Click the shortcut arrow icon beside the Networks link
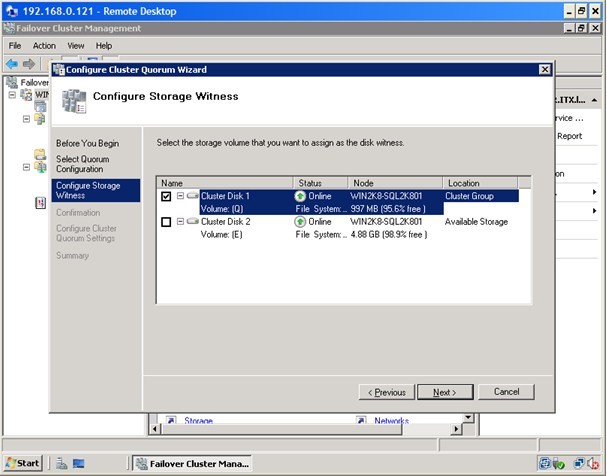 361,420
